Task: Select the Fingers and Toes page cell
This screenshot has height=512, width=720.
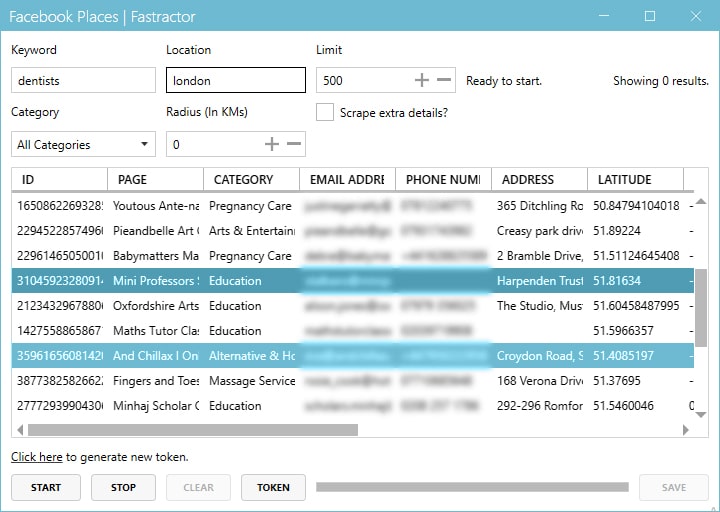Action: [156, 381]
